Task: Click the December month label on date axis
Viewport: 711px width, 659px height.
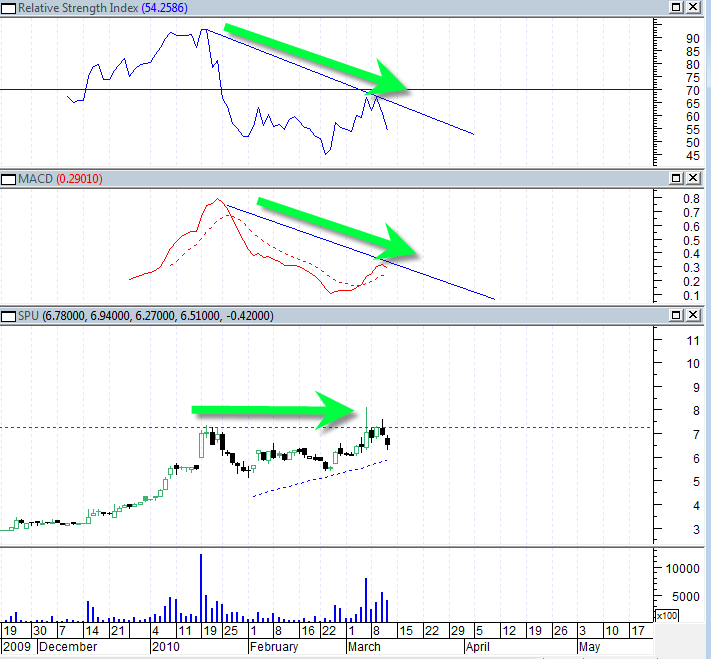Action: [68, 647]
